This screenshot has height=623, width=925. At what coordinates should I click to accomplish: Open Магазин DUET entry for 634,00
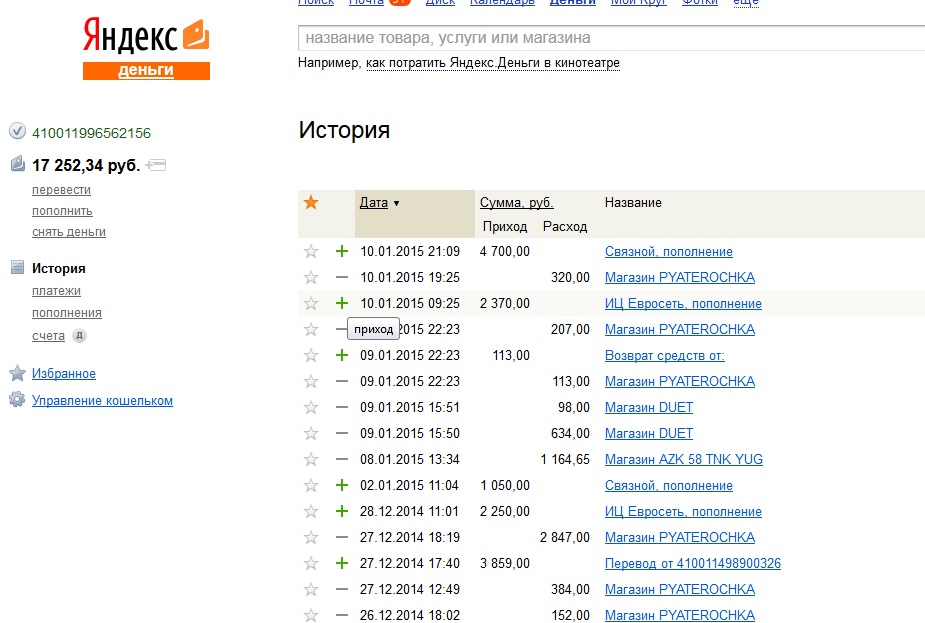pos(649,433)
